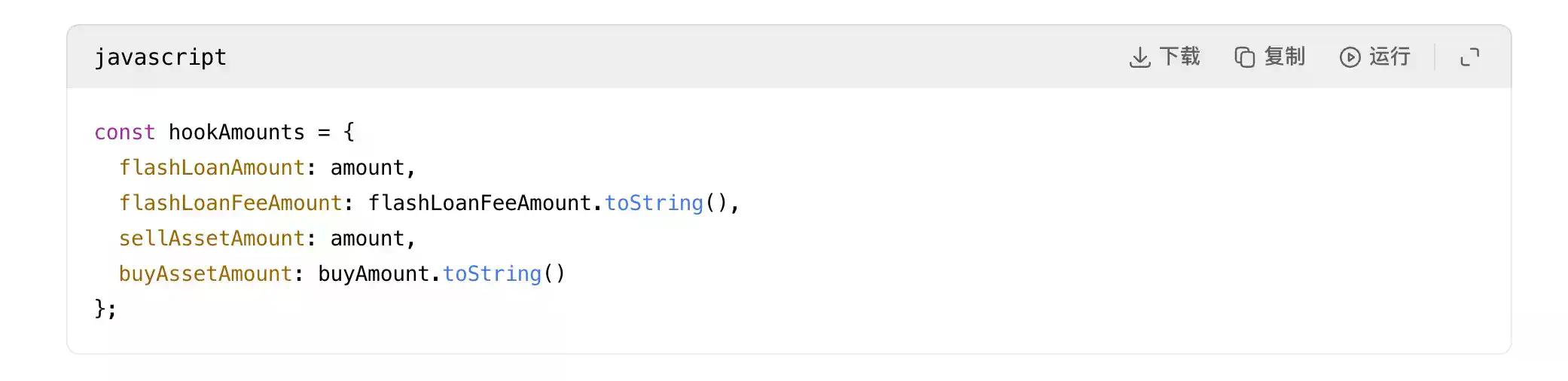Click the hookAmounts variable name
The image size is (1568, 381).
pyautogui.click(x=236, y=133)
